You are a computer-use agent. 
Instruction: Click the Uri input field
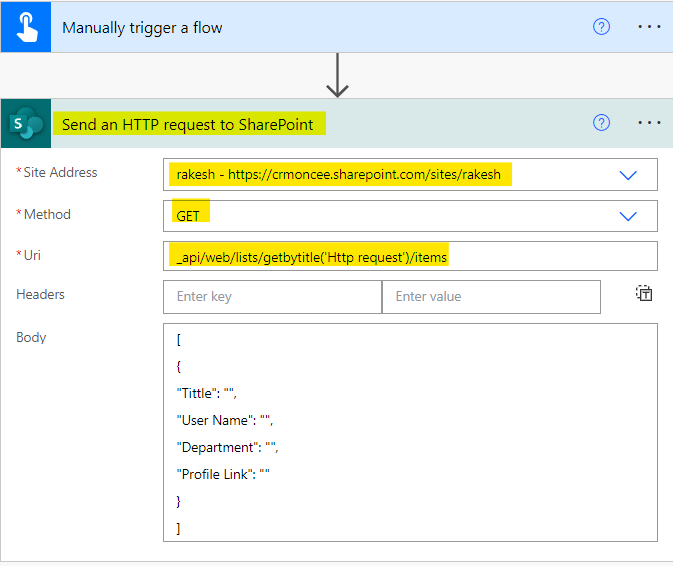(x=410, y=256)
